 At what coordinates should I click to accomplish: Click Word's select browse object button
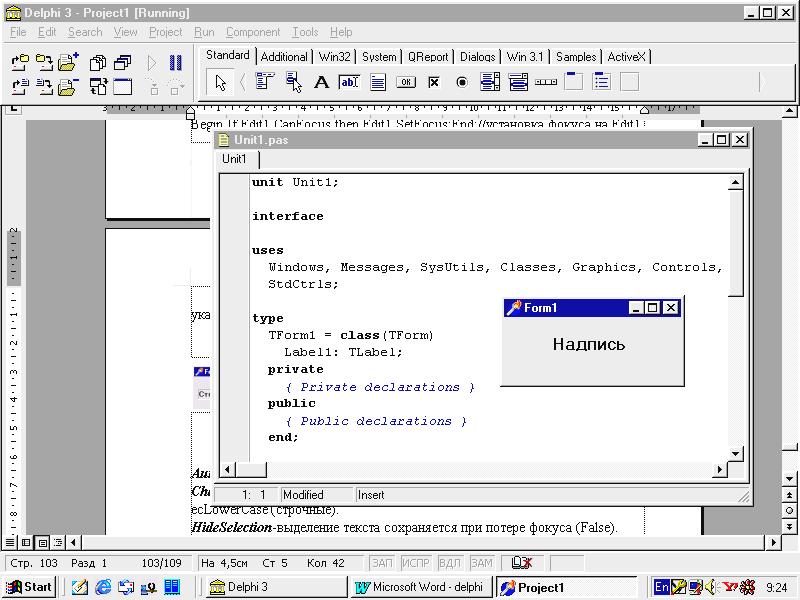tap(789, 510)
